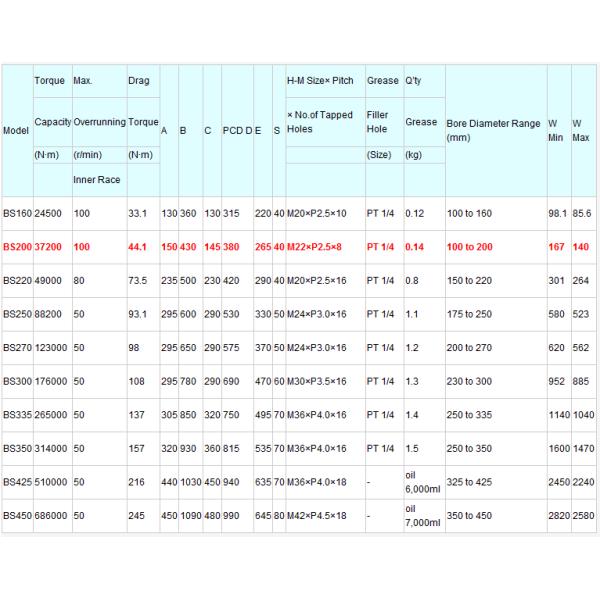Click the W Max column header
This screenshot has height=600, width=600.
pos(584,130)
